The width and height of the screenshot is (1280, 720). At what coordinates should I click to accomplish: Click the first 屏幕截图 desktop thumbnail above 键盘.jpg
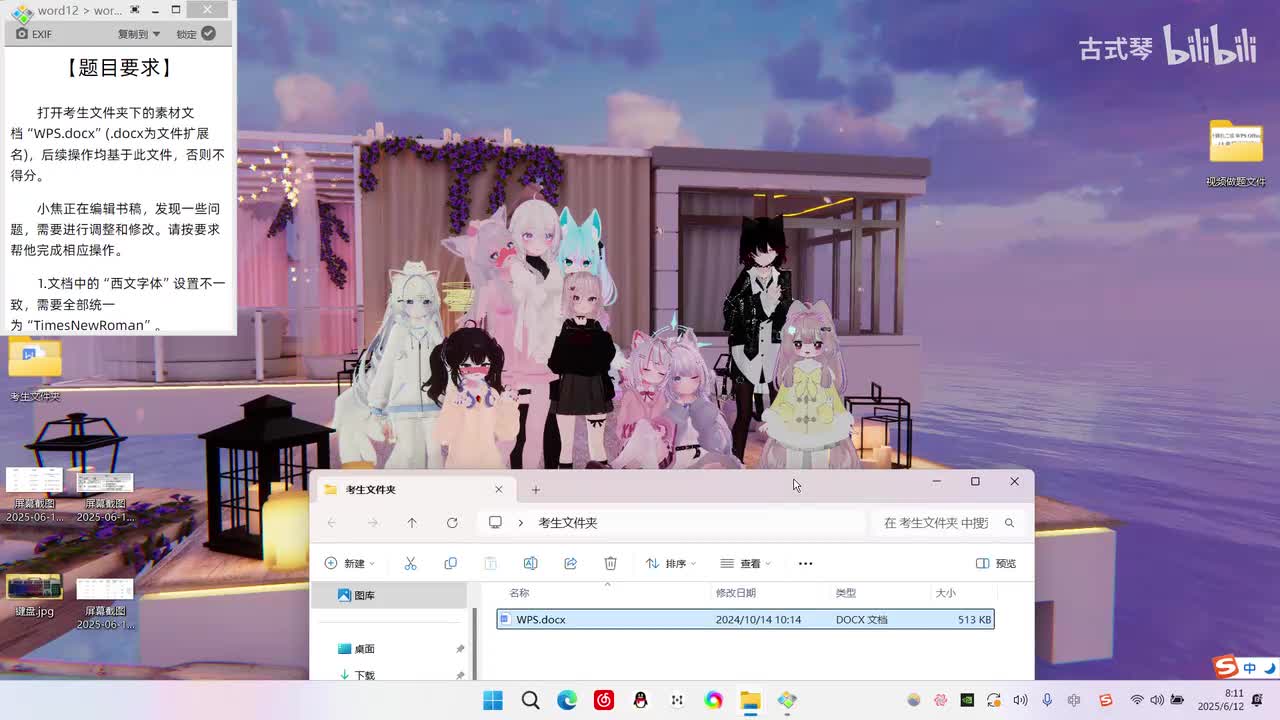point(34,496)
